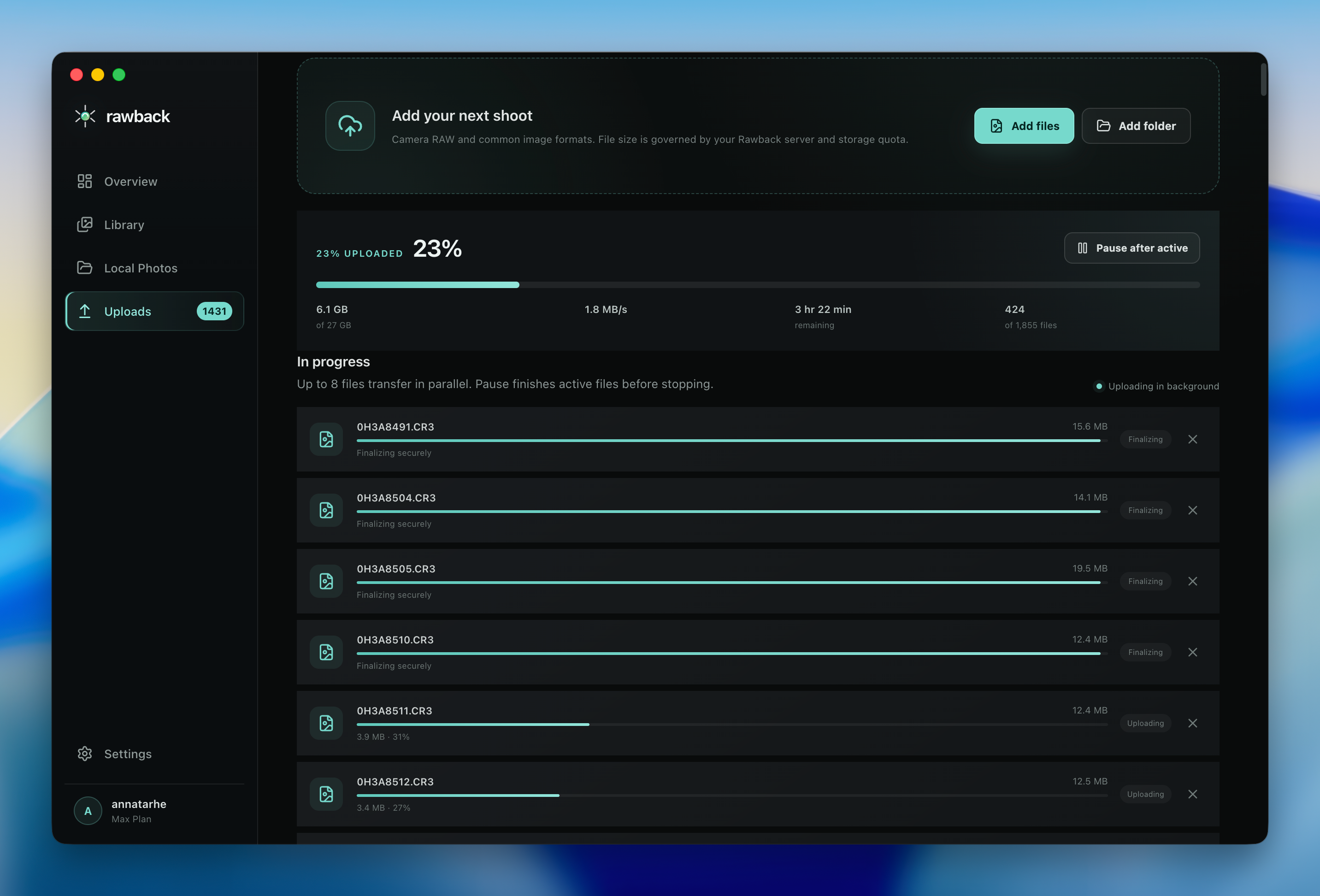The height and width of the screenshot is (896, 1320).
Task: Click the Finalizing badge on 0H3A8510.CR3
Action: click(1145, 652)
